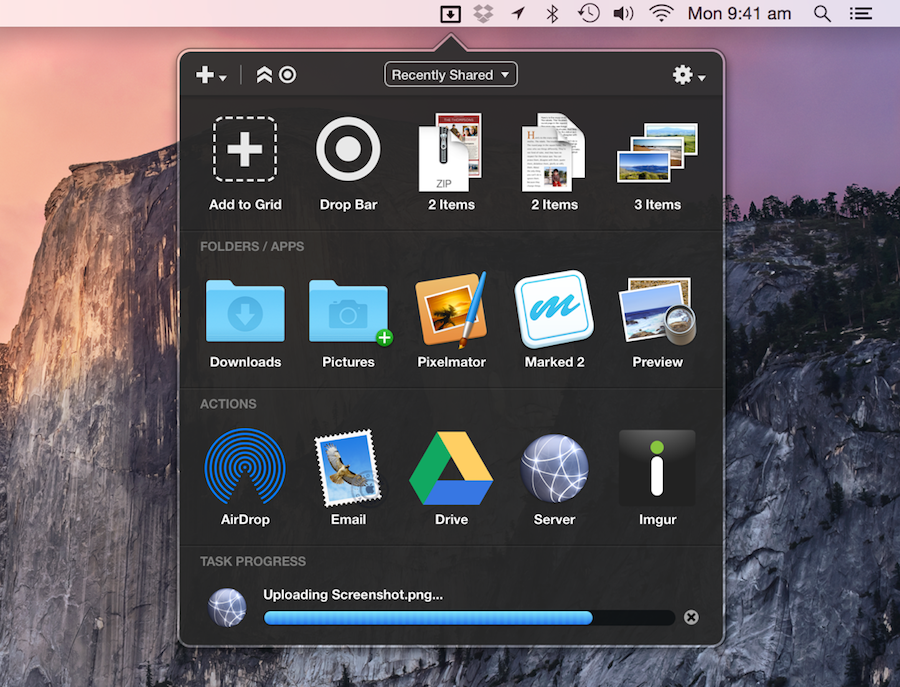The width and height of the screenshot is (900, 687).
Task: Click the Add to Grid dashed box
Action: [245, 149]
